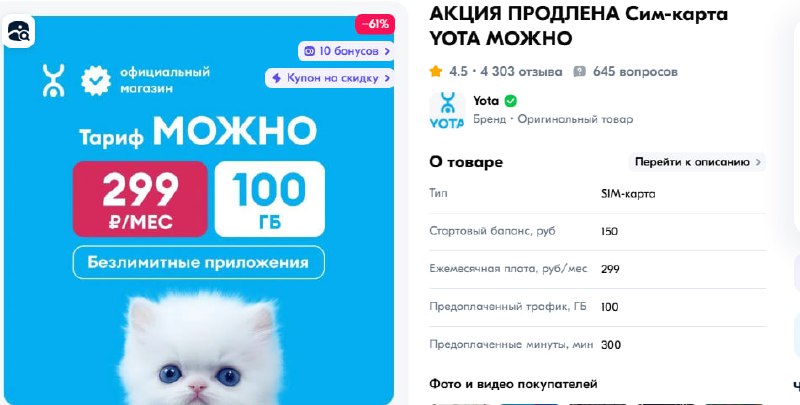
Task: Click the Yota brand logo thumbnail
Action: point(447,110)
